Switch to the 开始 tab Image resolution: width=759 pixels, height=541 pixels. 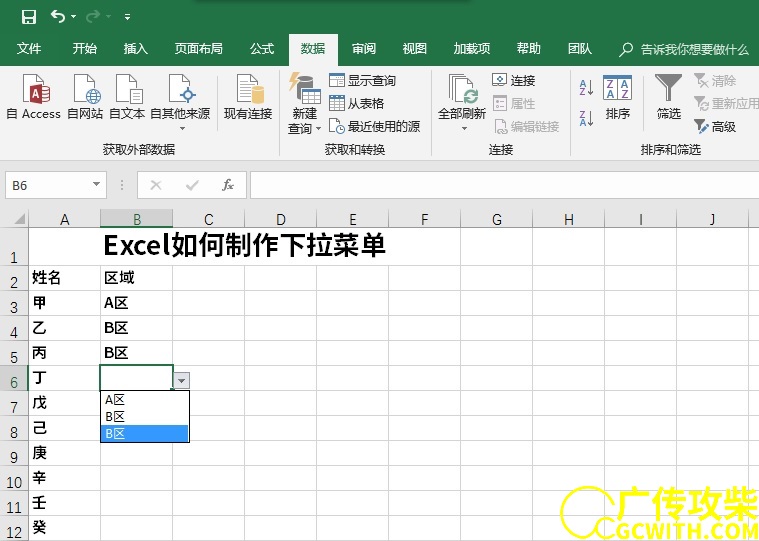(85, 48)
